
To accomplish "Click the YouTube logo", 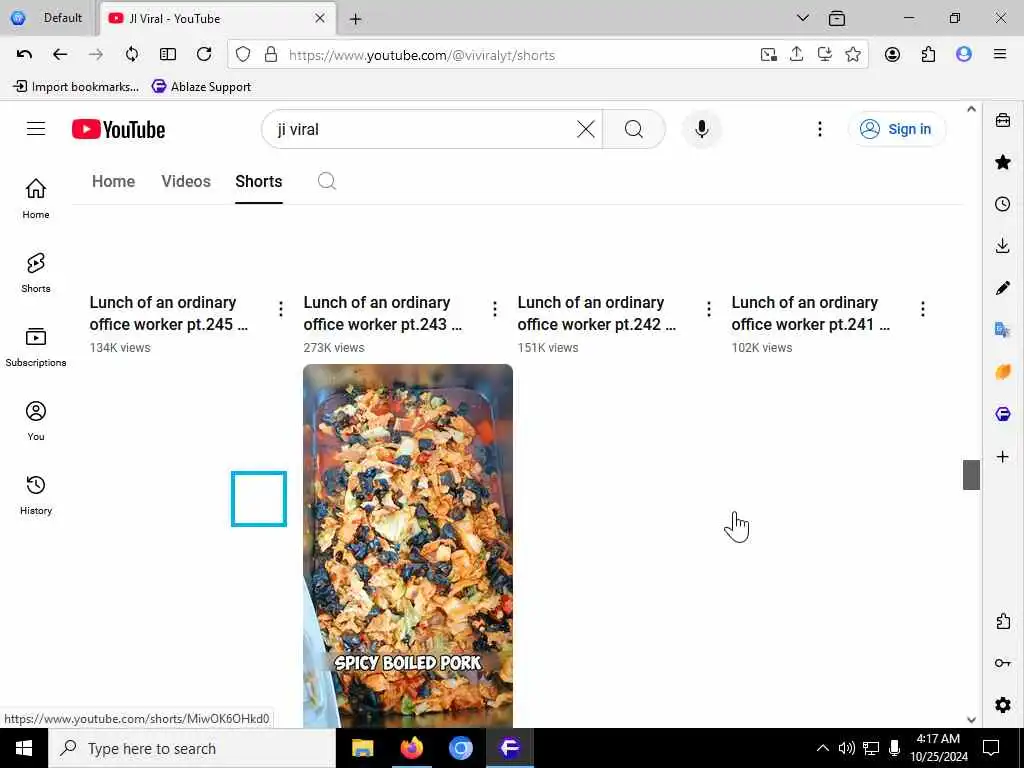I will (118, 129).
